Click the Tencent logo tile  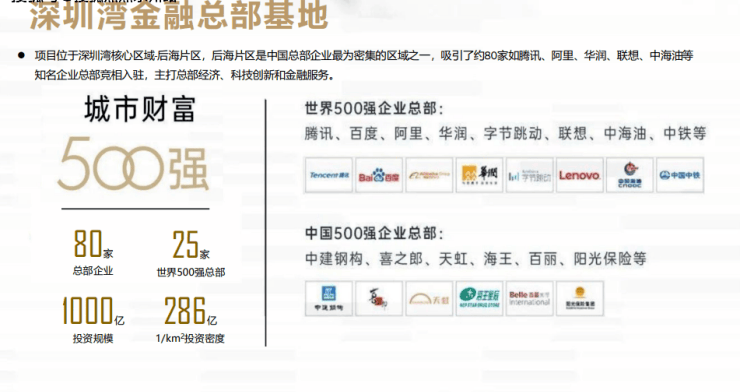(328, 175)
